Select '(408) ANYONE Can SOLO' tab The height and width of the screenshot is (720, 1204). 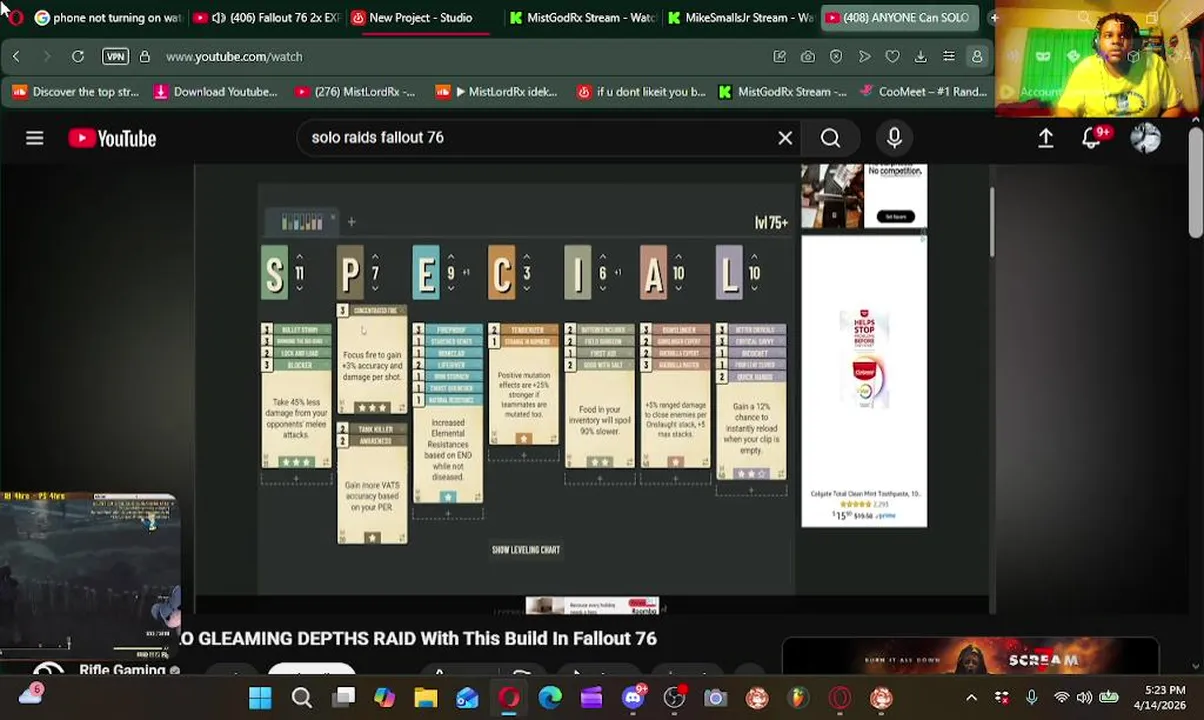tap(898, 18)
